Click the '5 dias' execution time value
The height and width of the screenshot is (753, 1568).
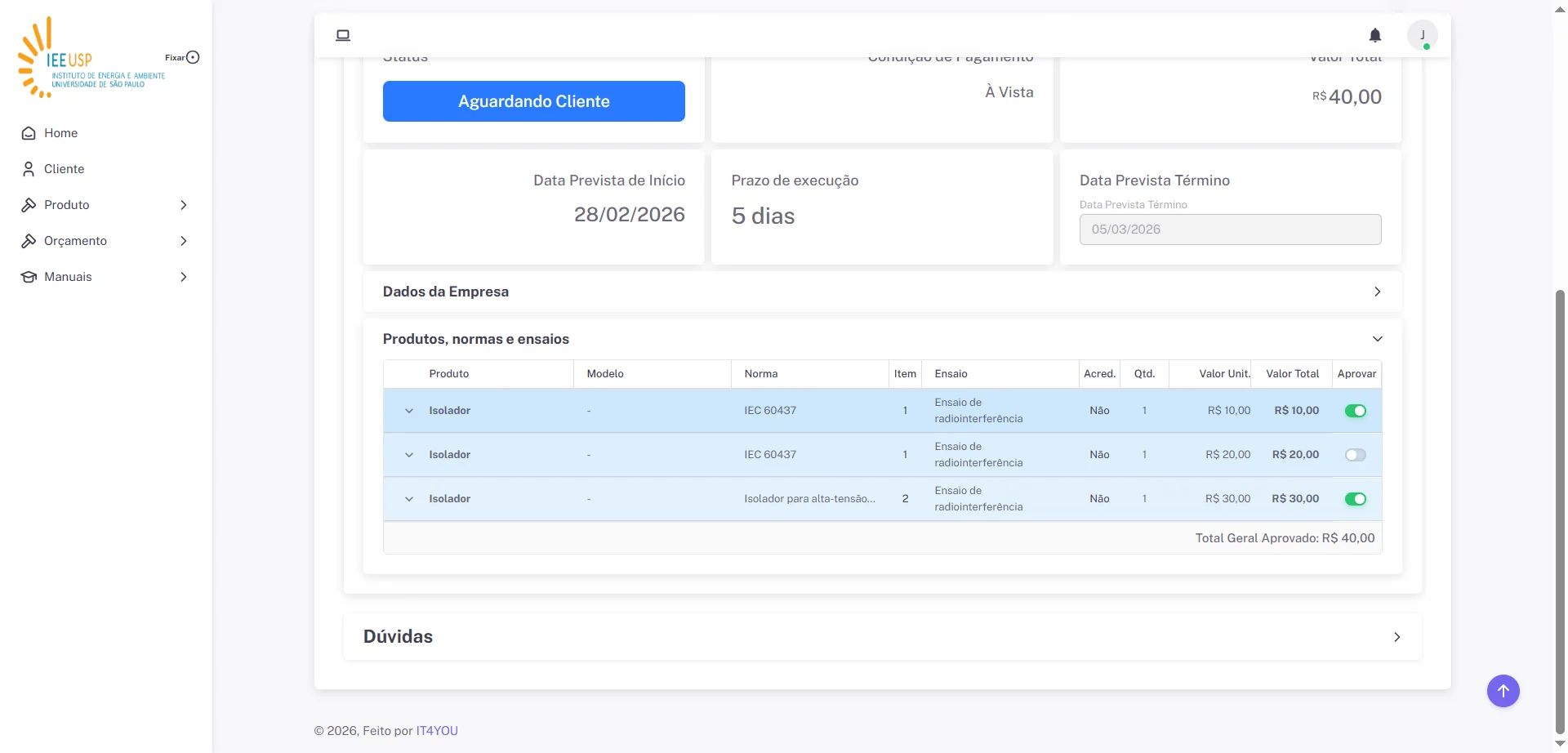coord(764,216)
